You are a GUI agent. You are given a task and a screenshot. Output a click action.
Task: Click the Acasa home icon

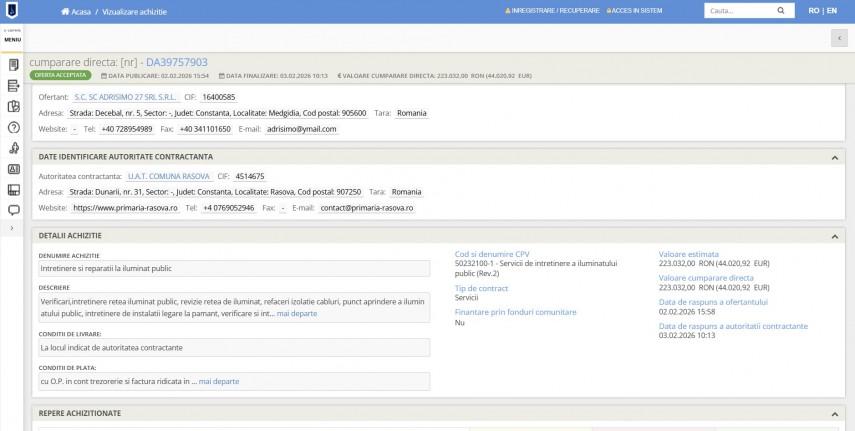click(64, 11)
